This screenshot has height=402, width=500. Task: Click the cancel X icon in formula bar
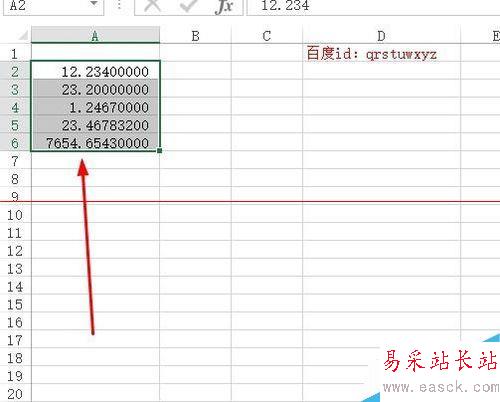(153, 6)
